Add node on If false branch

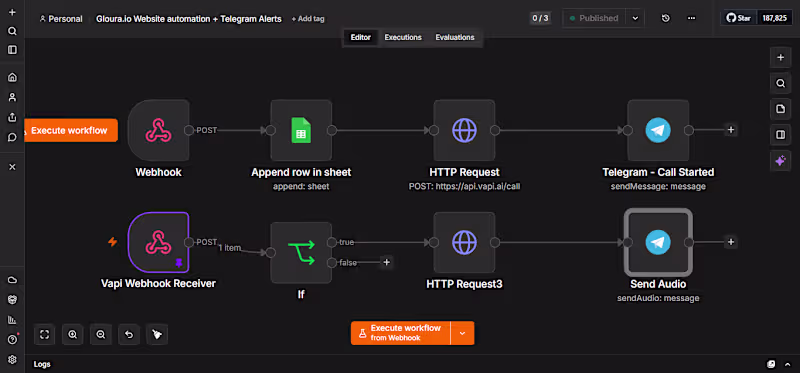tap(386, 262)
